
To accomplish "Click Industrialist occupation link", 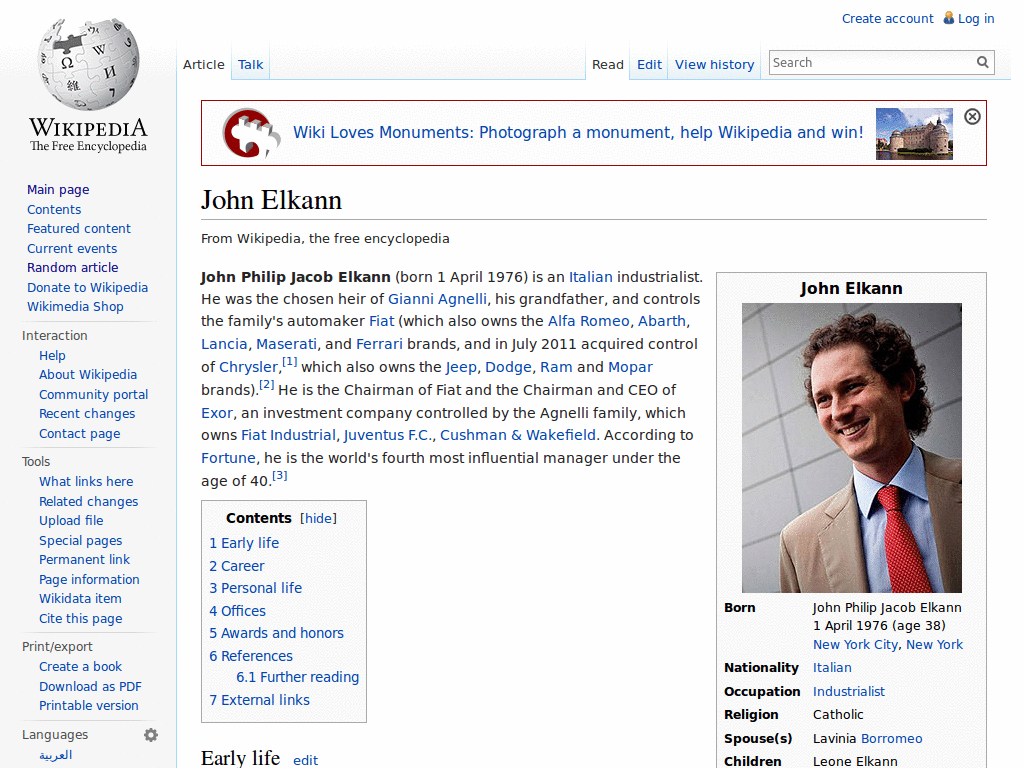I will (849, 692).
